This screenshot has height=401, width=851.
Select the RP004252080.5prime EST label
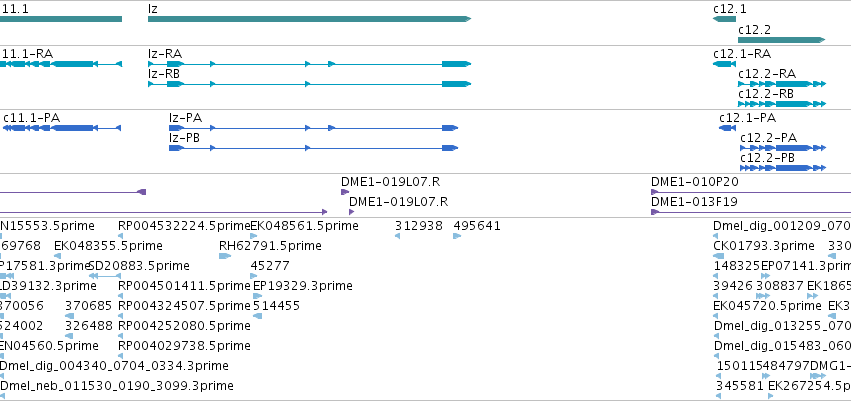tap(184, 326)
